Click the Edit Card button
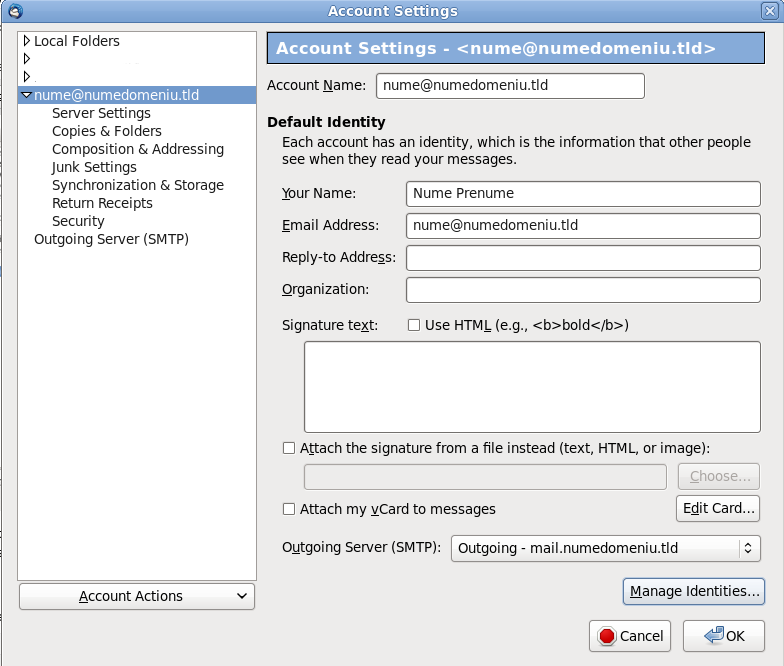 718,508
